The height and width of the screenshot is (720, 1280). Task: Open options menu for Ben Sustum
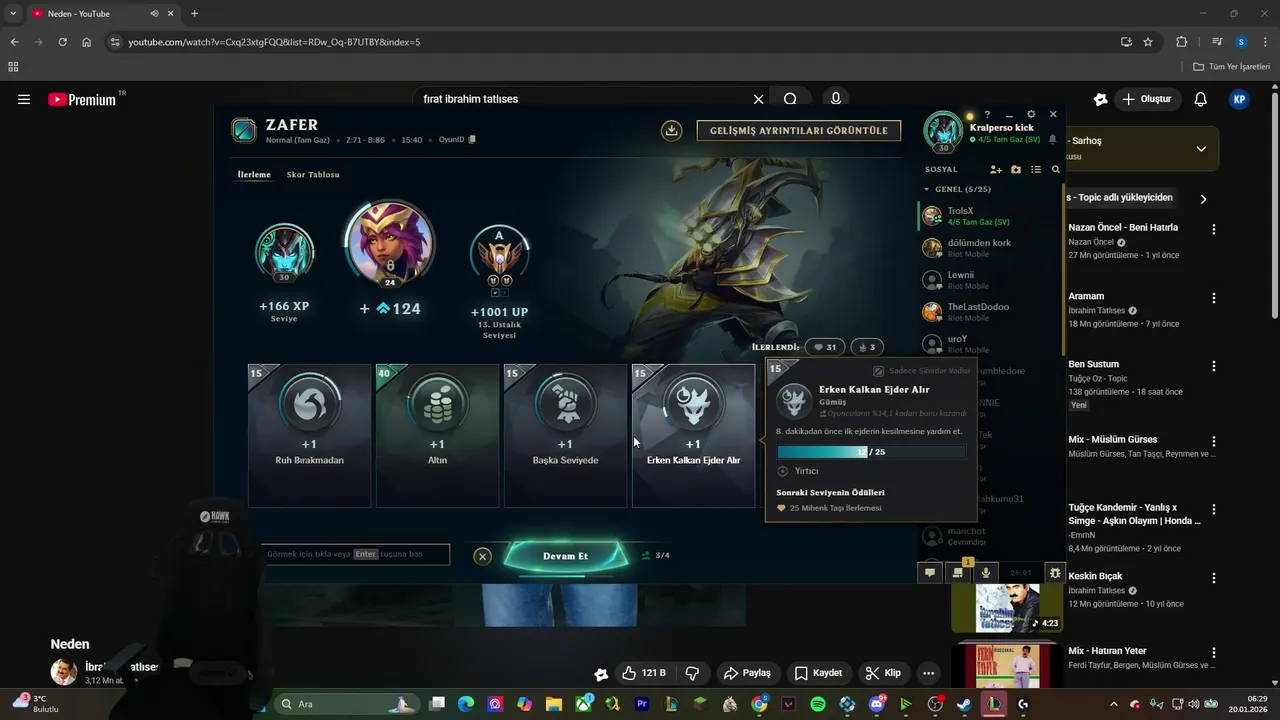click(x=1214, y=366)
